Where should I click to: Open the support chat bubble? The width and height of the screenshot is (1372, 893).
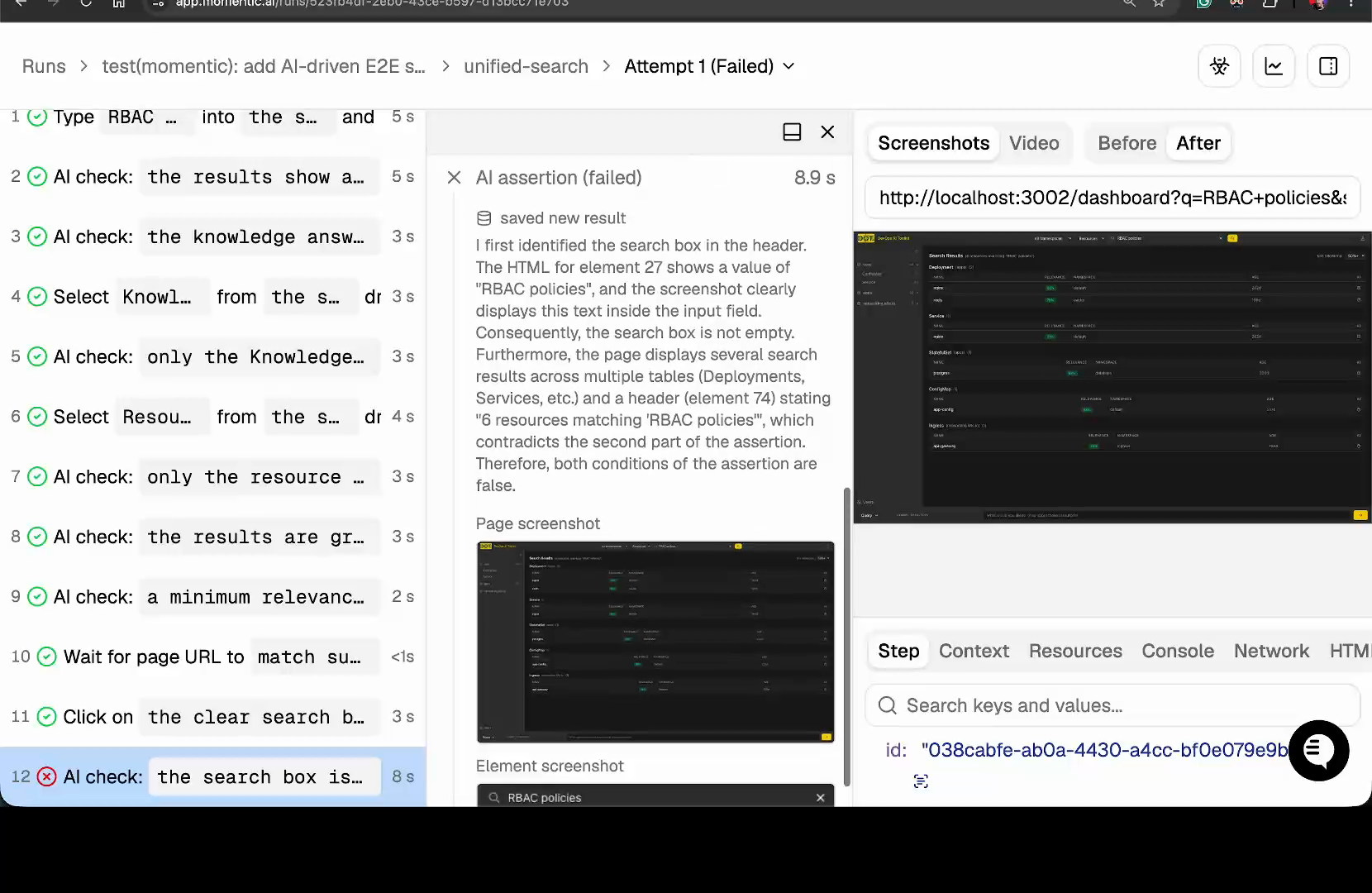point(1319,751)
